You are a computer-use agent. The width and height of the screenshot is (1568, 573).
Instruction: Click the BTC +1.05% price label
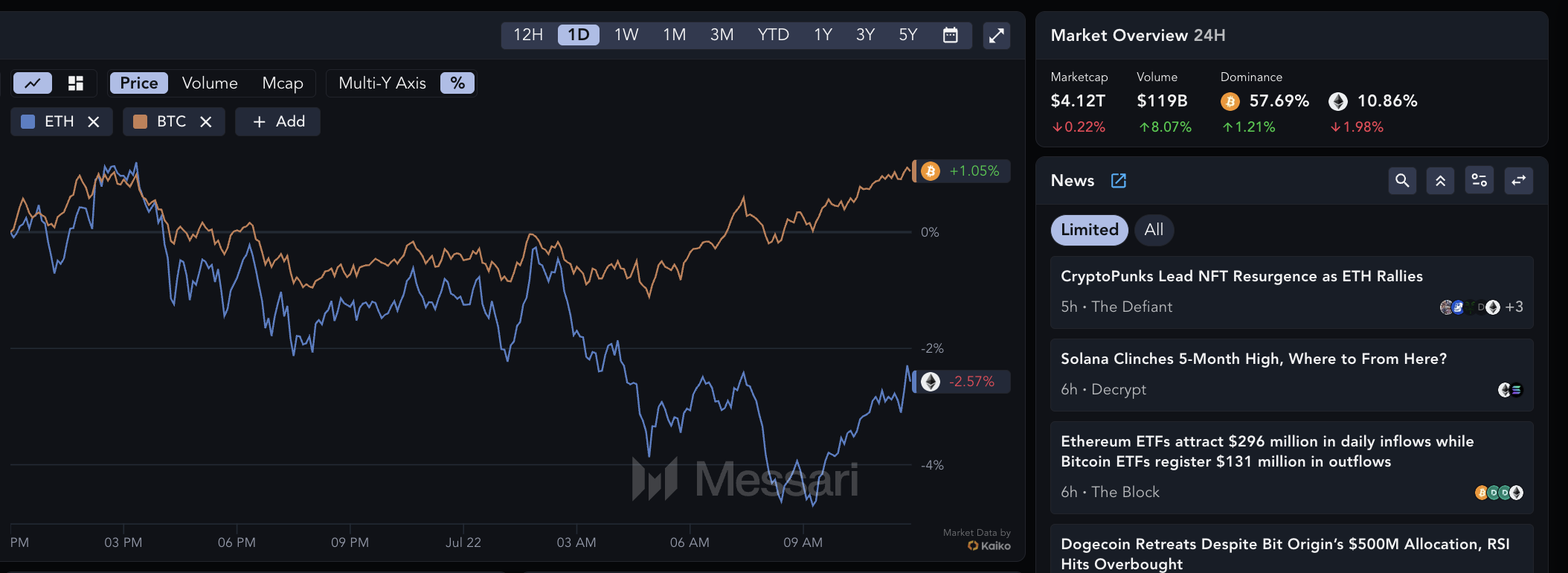pos(963,171)
